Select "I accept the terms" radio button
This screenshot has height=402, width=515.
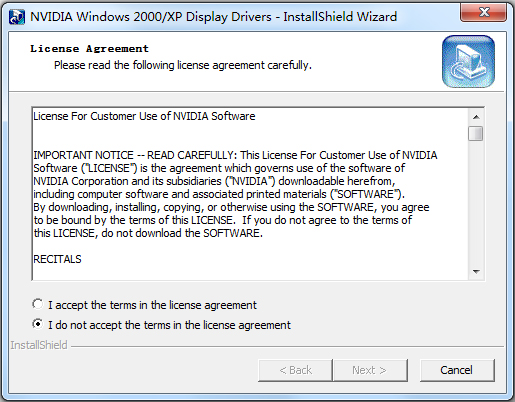tap(38, 304)
